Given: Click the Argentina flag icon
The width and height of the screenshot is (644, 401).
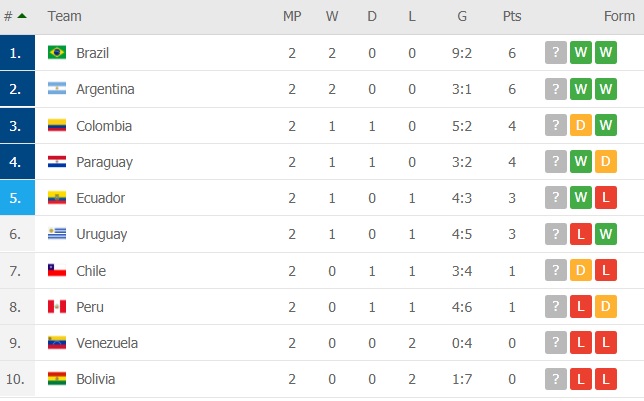Looking at the screenshot, I should pyautogui.click(x=57, y=89).
